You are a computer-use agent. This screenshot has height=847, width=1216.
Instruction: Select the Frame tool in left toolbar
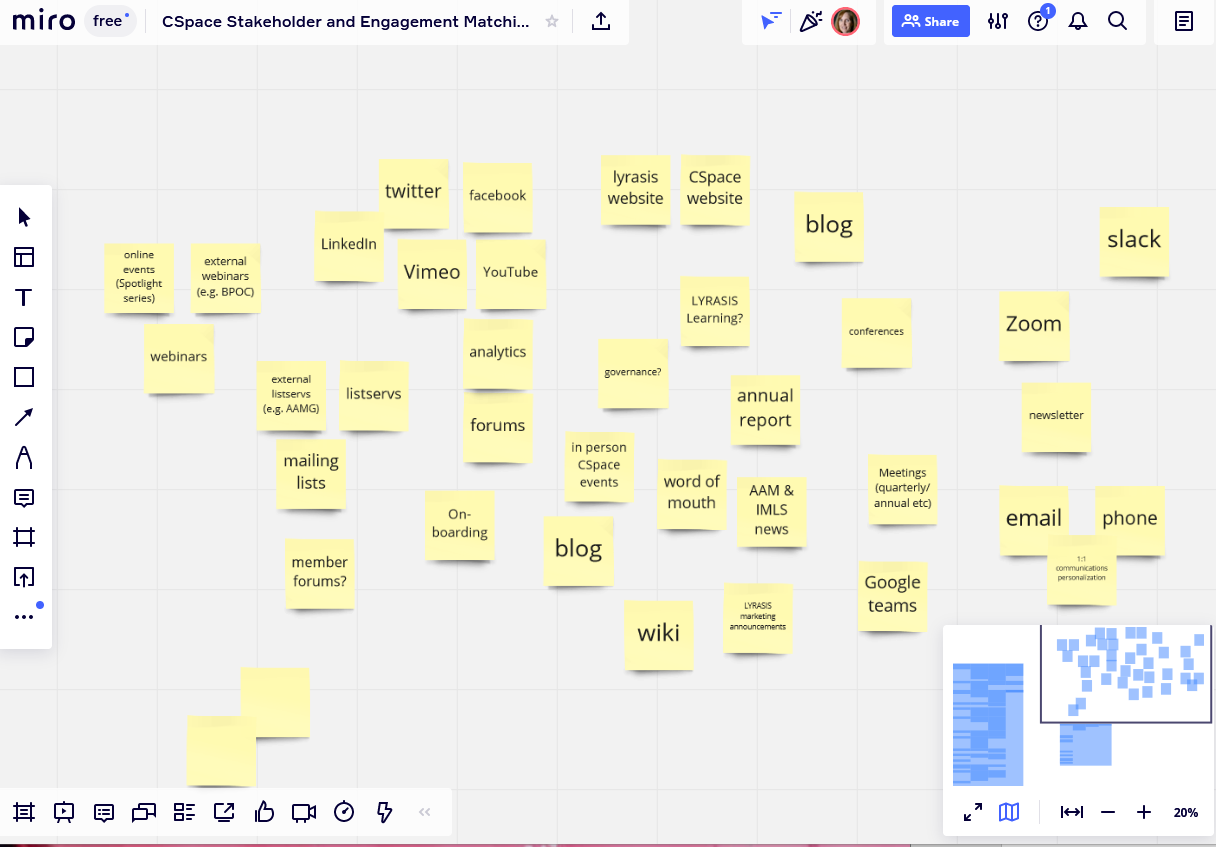tap(24, 537)
